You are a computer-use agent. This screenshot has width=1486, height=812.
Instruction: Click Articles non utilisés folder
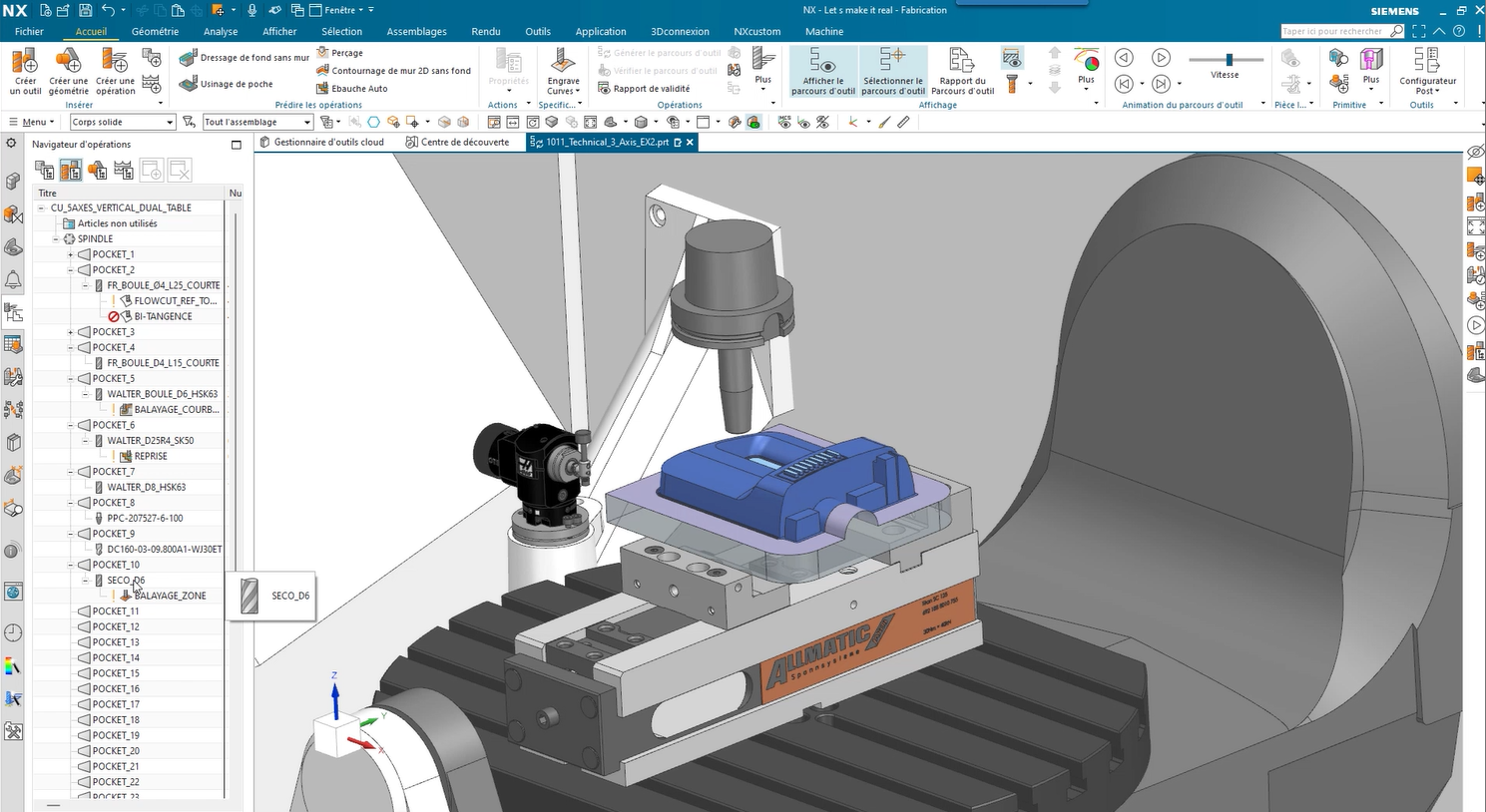pos(117,223)
